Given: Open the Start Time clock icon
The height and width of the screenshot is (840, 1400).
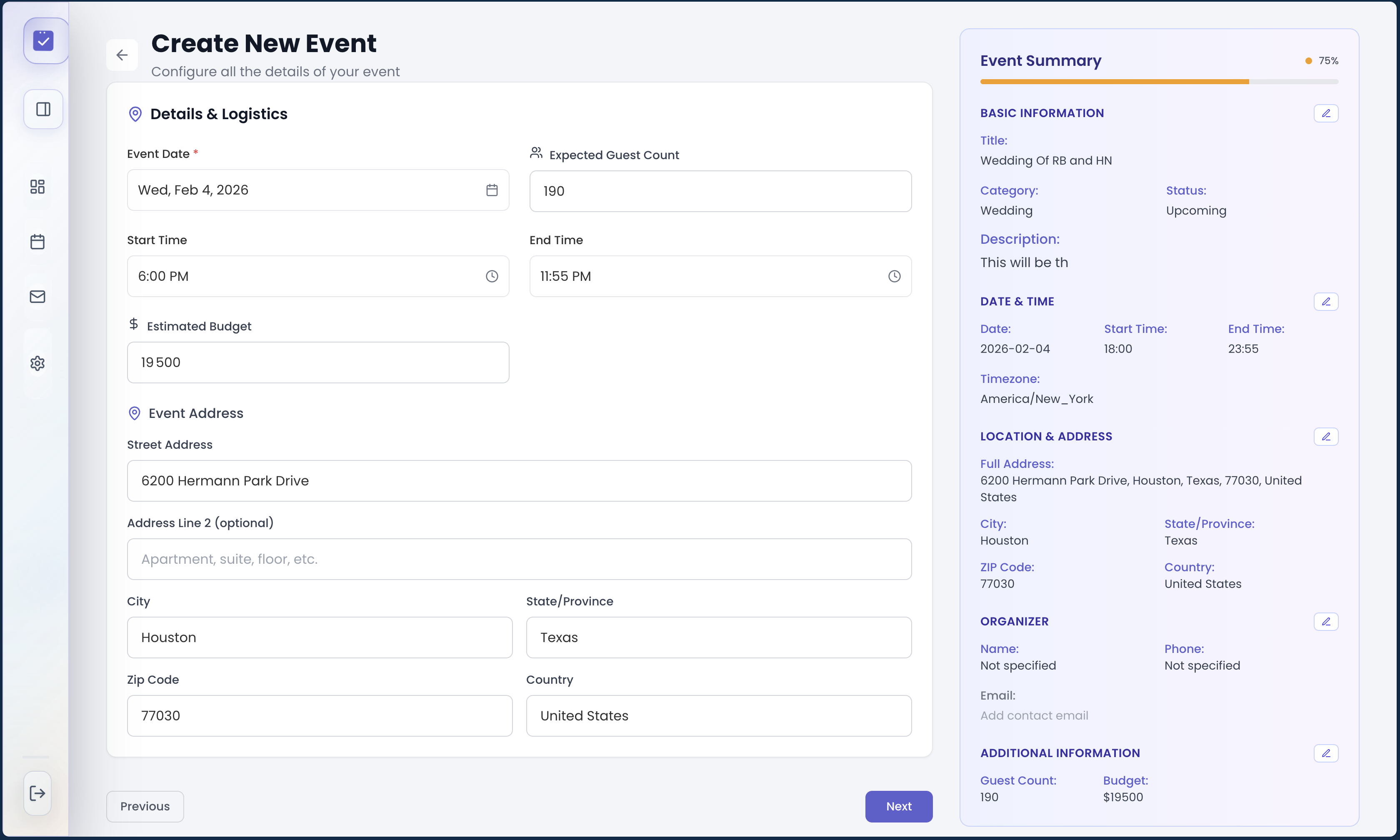Looking at the screenshot, I should click(x=492, y=276).
